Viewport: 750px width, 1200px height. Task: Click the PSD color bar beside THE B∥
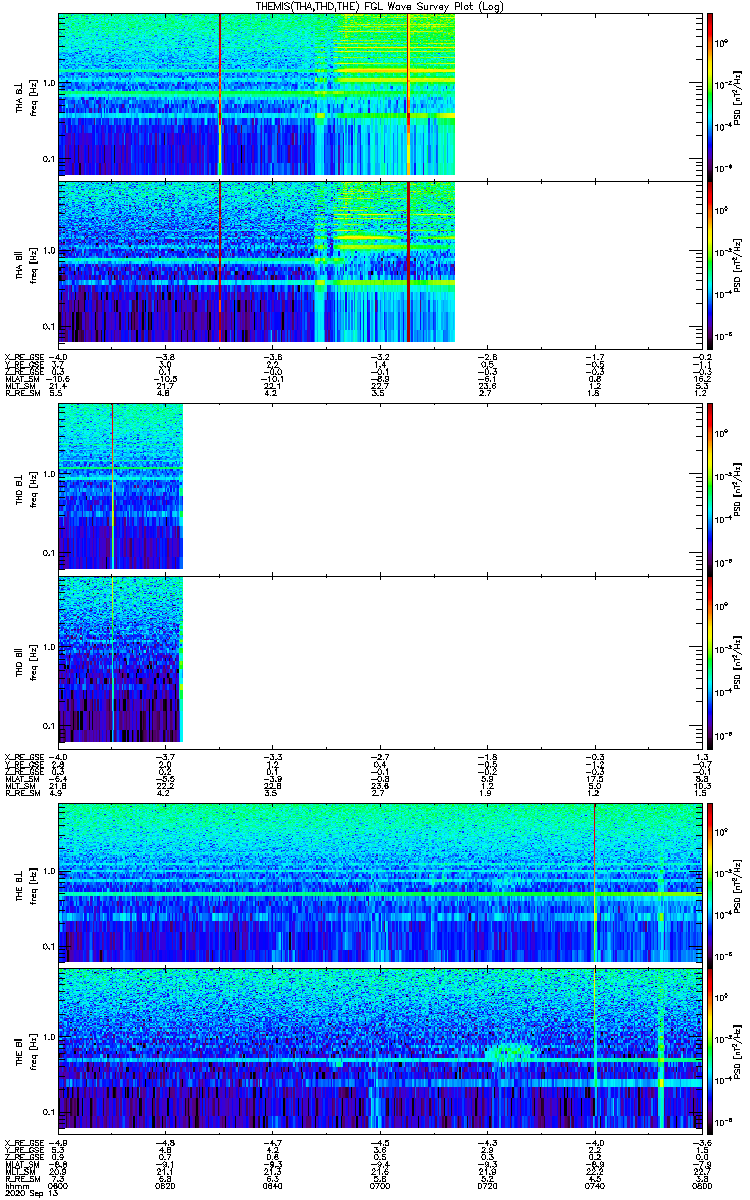710,1050
